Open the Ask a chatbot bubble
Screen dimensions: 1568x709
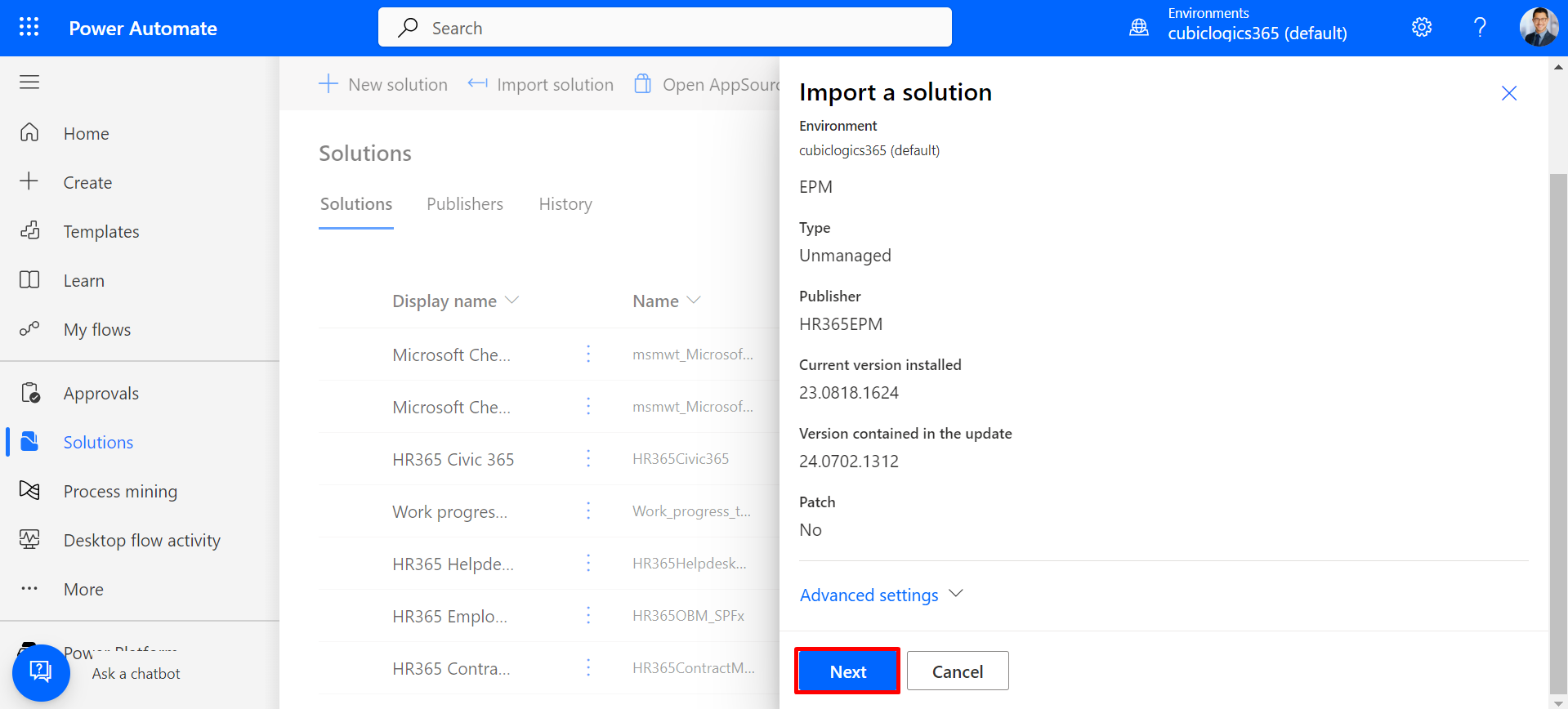41,672
